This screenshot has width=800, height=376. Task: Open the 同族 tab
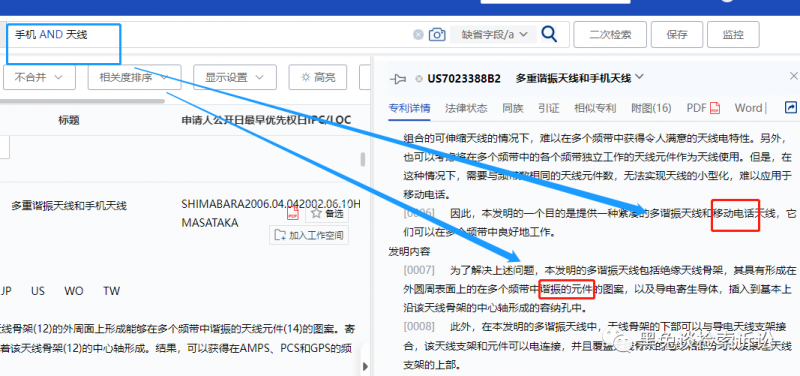513,108
